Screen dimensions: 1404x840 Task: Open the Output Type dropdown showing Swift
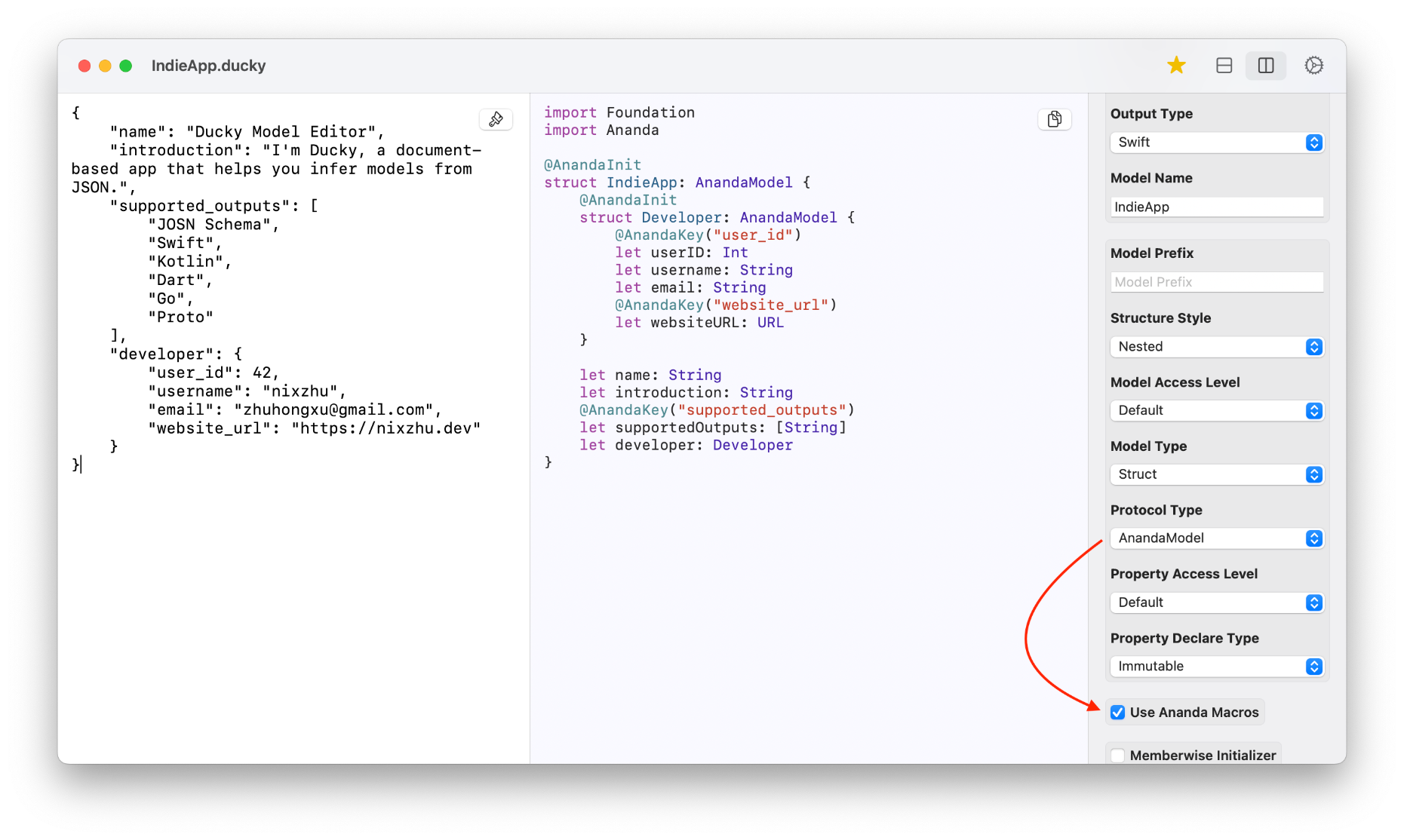[1217, 143]
